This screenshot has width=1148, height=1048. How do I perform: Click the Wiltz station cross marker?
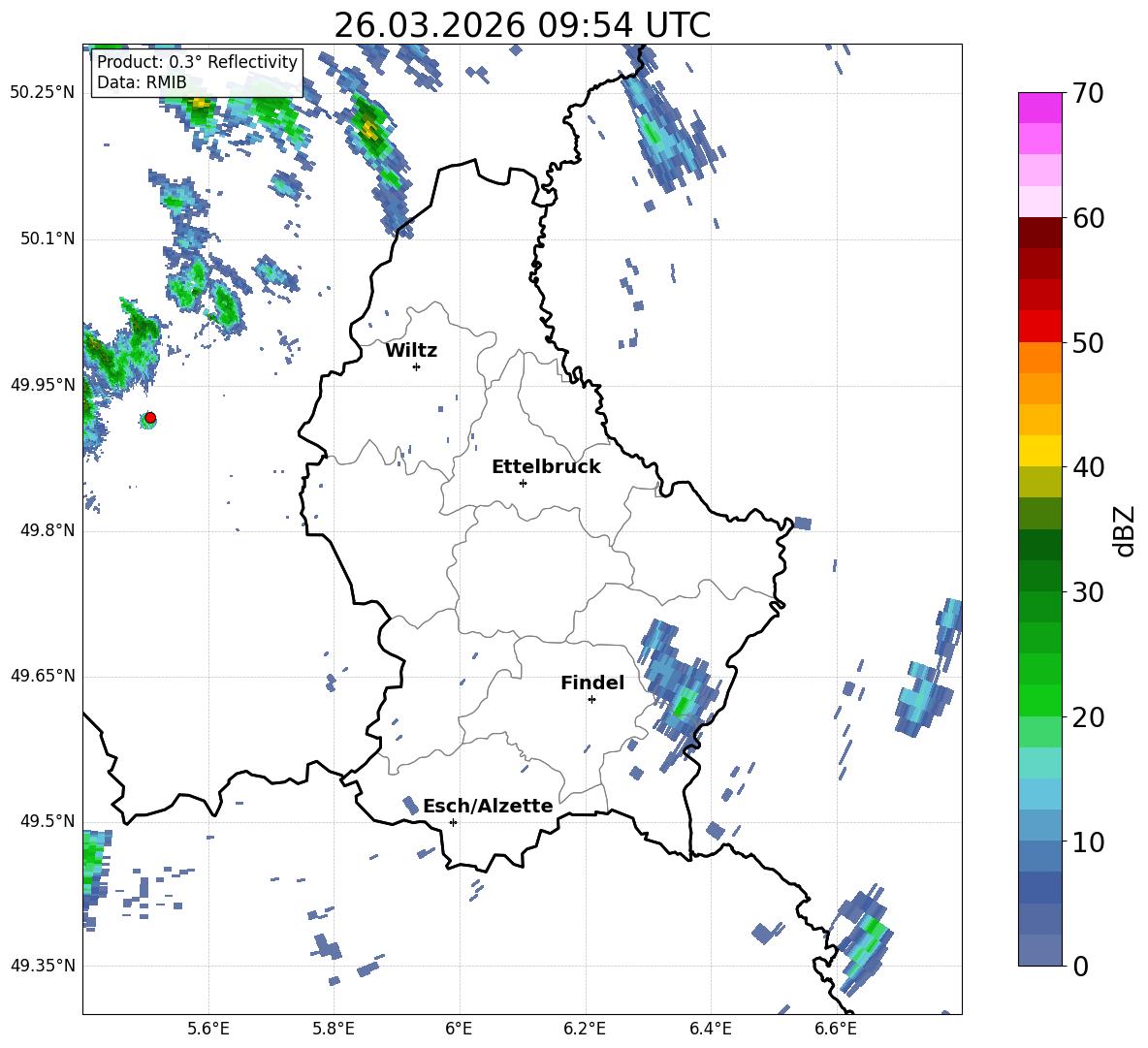click(417, 366)
